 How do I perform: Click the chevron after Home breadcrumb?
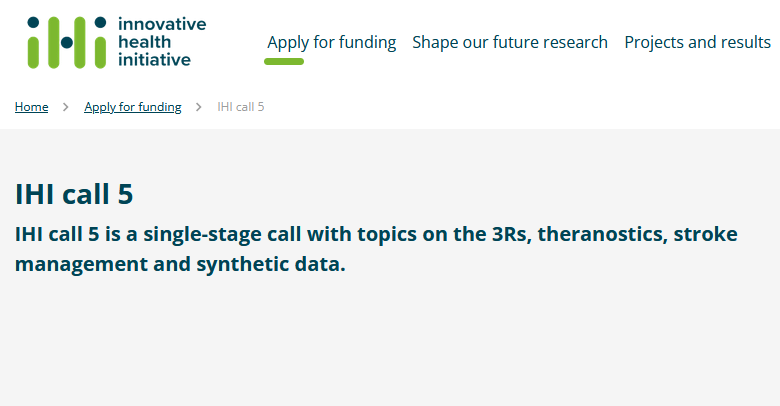[x=66, y=107]
